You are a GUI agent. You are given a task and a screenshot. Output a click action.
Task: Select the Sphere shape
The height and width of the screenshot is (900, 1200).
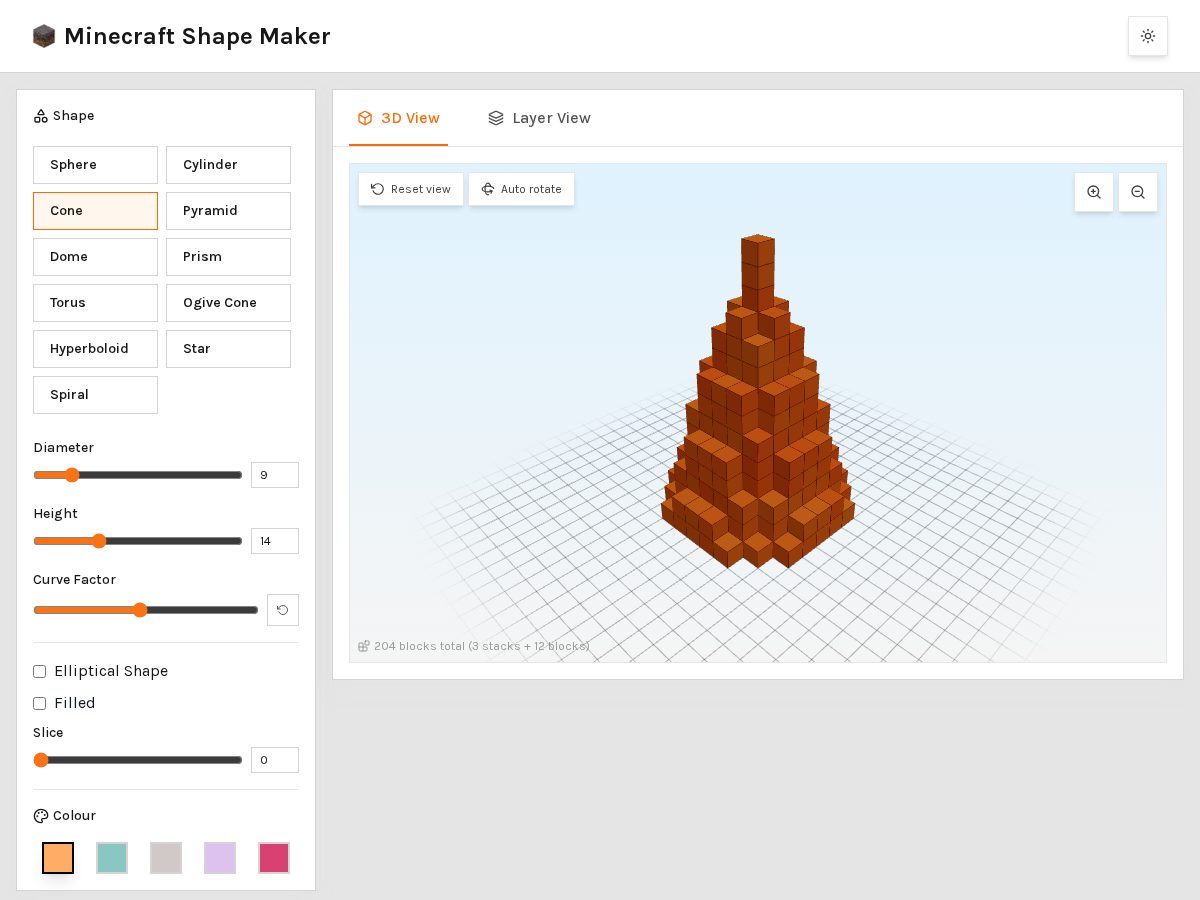[x=95, y=165]
